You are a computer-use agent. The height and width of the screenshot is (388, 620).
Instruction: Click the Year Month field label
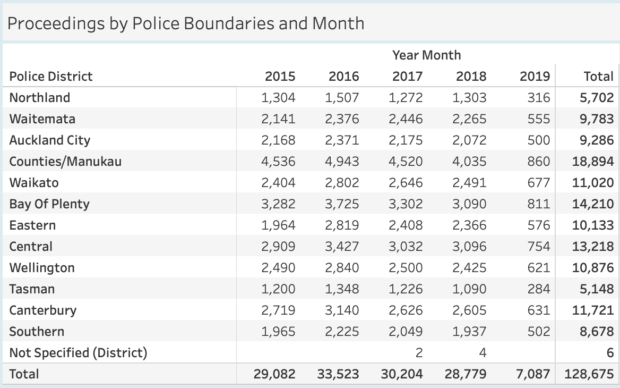(x=427, y=55)
